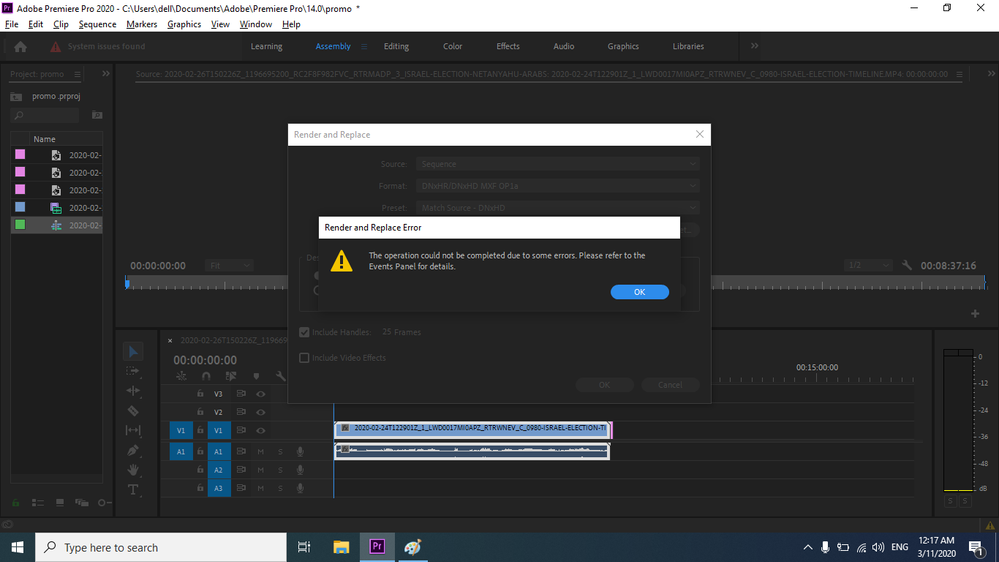Switch Project panel to freeform view
The height and width of the screenshot is (562, 999).
[82, 503]
